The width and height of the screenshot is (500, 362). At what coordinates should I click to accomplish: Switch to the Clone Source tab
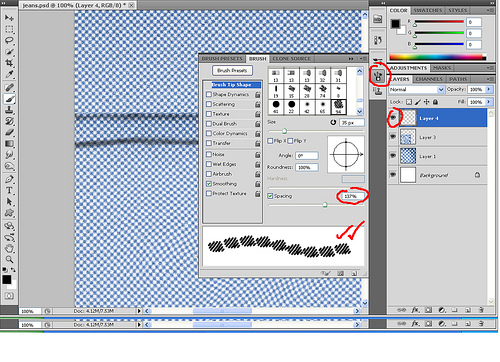click(291, 59)
